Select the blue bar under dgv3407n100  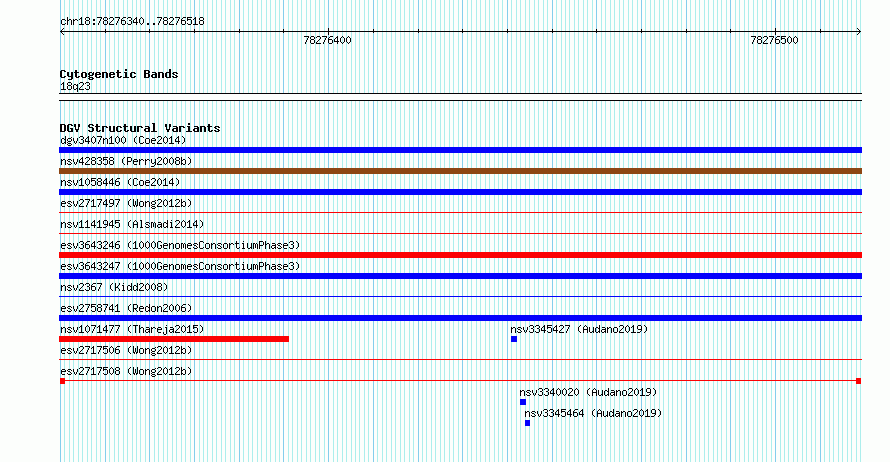click(460, 150)
